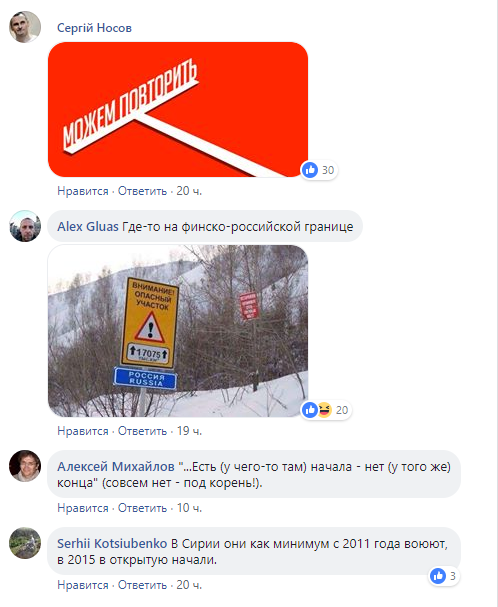
Task: View the 3 likes on Serhii's comment
Action: pos(445,576)
